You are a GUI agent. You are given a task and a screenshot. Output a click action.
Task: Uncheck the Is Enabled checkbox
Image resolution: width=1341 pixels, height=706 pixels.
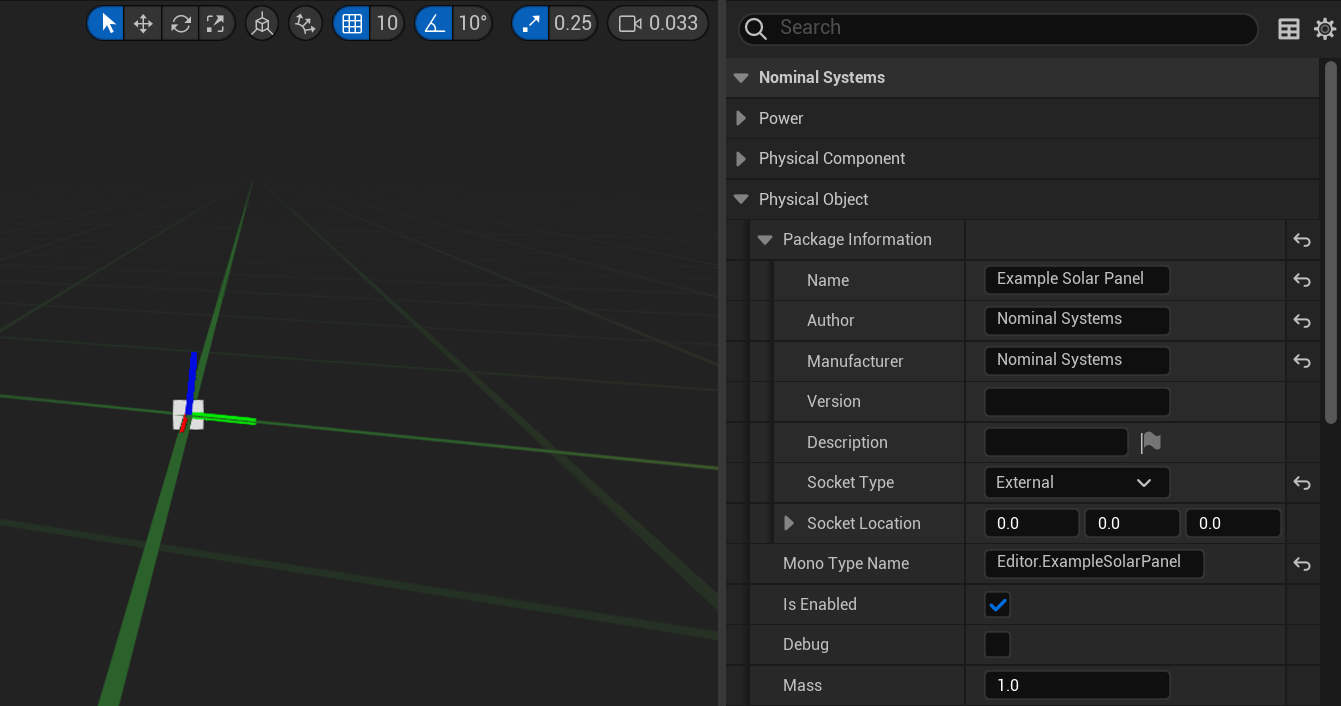click(x=997, y=604)
